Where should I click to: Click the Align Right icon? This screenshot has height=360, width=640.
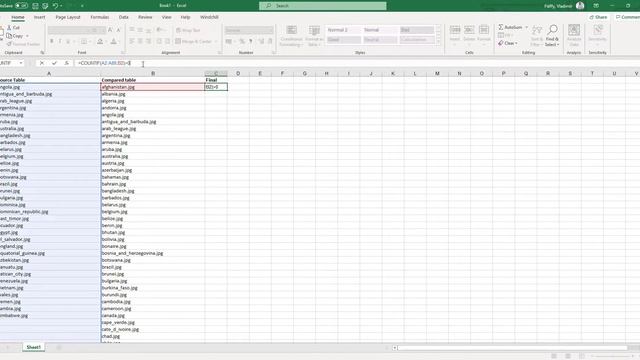coord(148,41)
